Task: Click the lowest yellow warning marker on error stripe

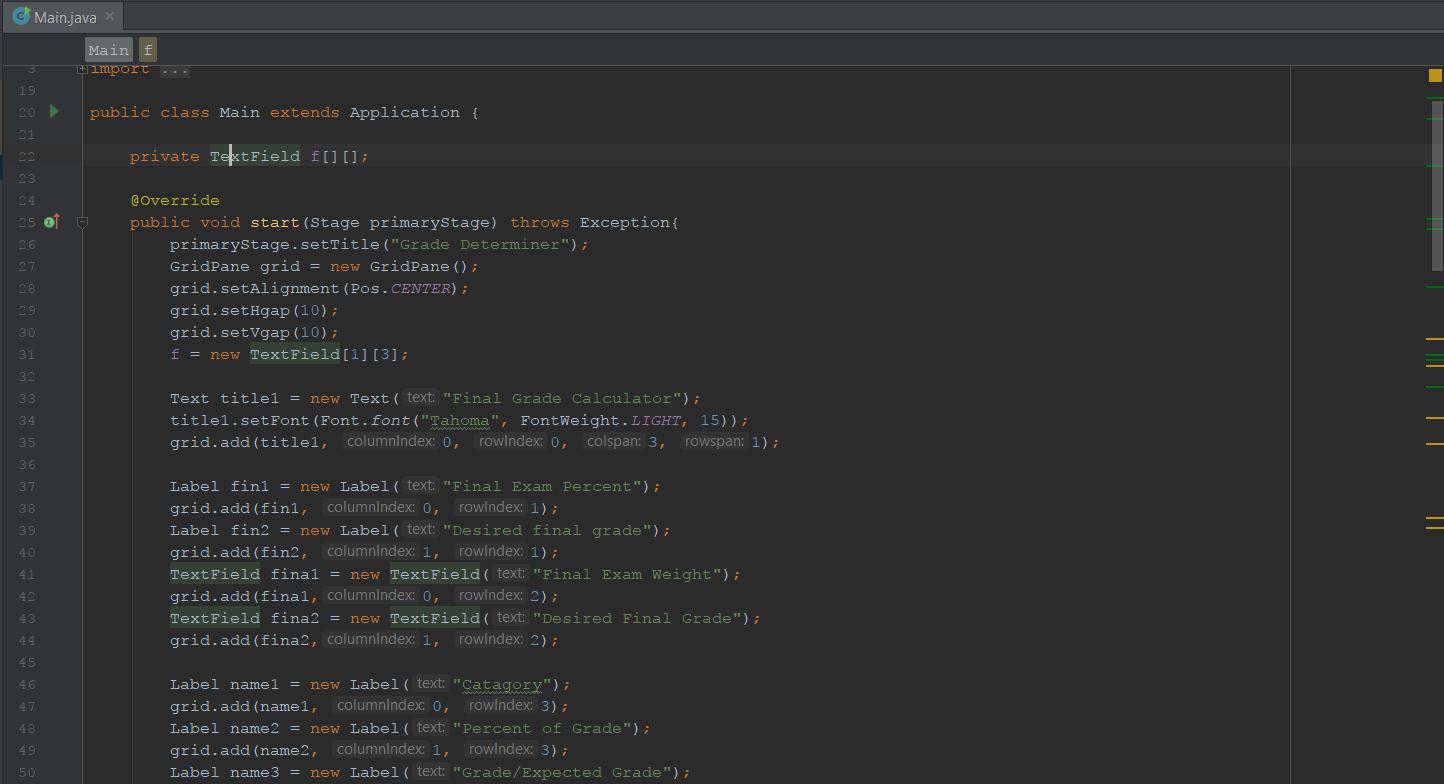Action: coord(1435,527)
